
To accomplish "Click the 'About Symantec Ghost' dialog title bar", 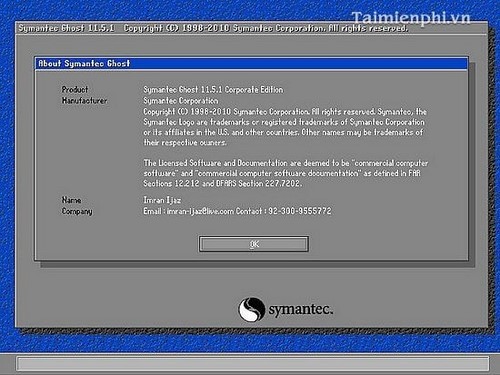I will [x=251, y=63].
